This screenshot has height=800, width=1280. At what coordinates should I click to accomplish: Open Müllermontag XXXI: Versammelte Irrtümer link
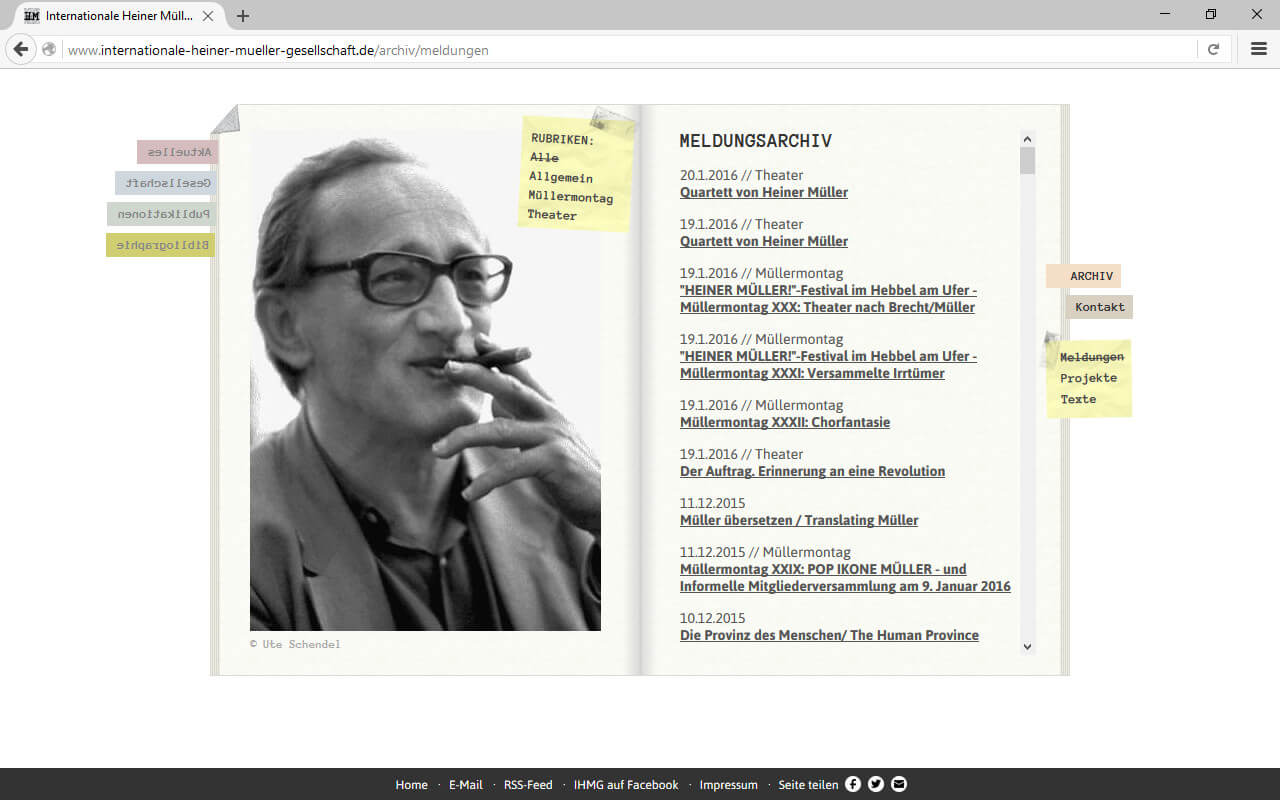828,365
